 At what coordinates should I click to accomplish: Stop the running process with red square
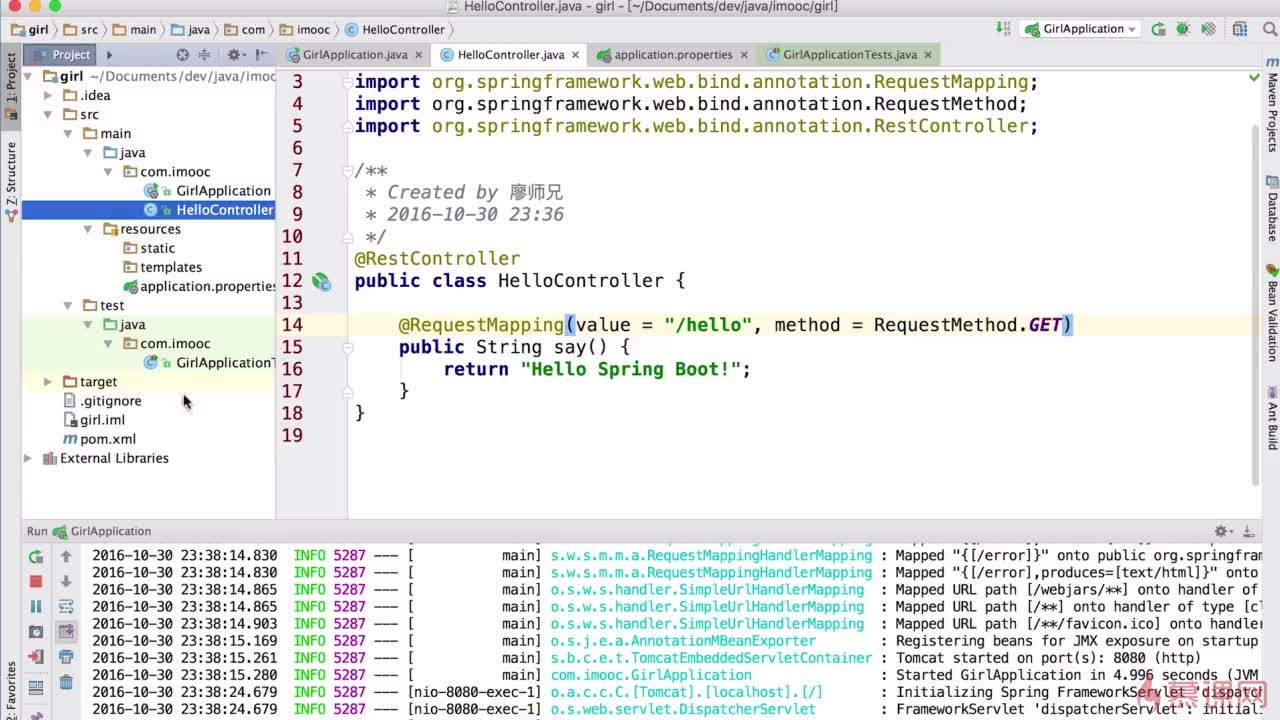(36, 581)
